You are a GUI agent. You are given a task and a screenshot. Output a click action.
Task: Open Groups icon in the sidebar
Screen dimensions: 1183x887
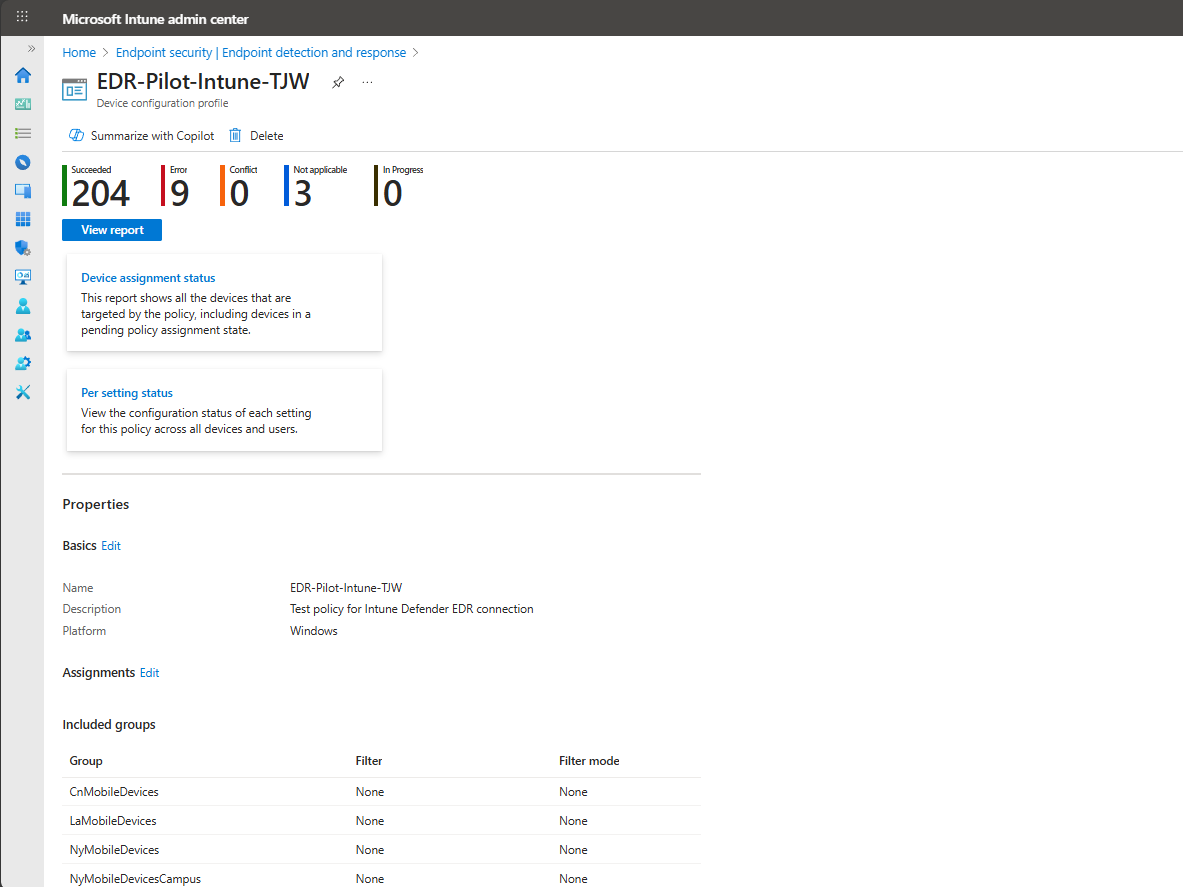point(23,334)
